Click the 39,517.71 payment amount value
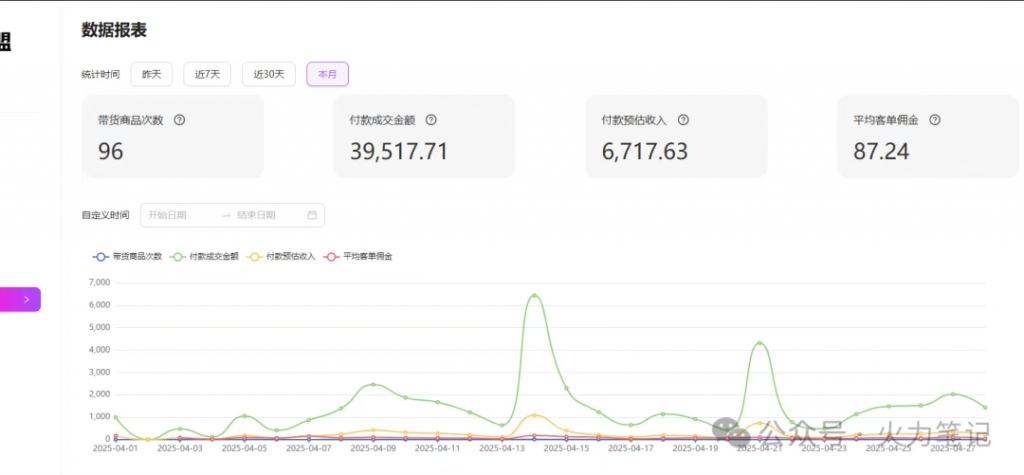Screen dimensions: 1024x475 click(399, 152)
